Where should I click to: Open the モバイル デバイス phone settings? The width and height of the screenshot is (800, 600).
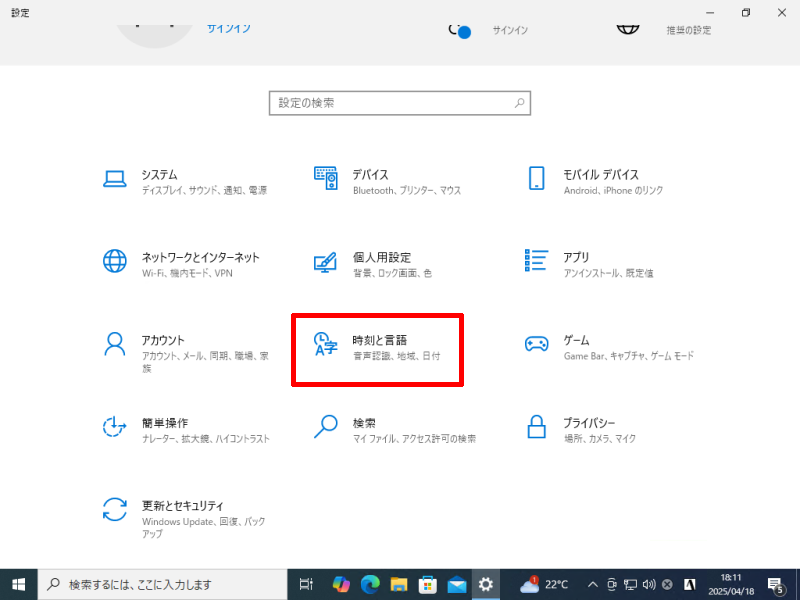pyautogui.click(x=595, y=181)
